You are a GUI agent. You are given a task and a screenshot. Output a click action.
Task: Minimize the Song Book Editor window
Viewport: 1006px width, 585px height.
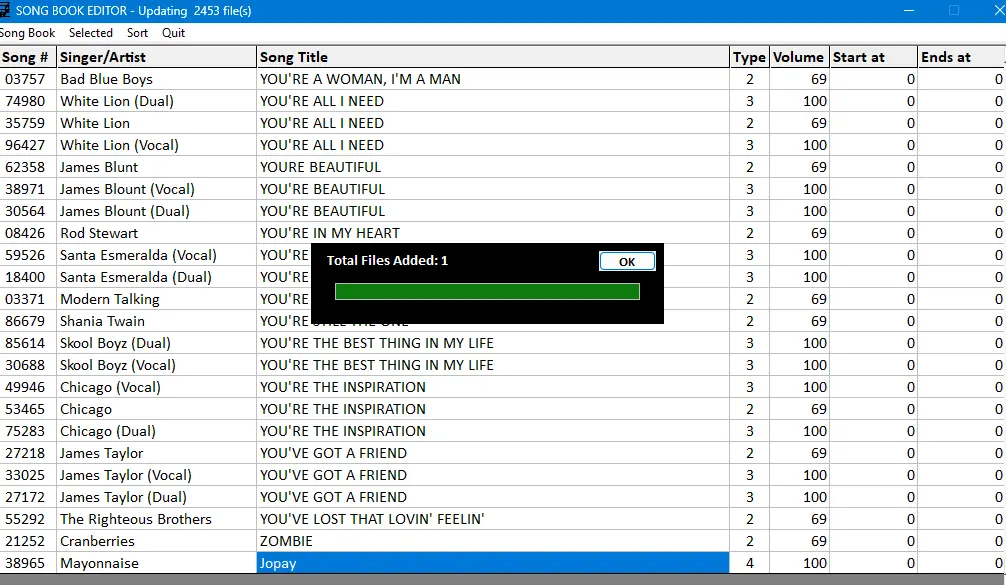click(908, 10)
